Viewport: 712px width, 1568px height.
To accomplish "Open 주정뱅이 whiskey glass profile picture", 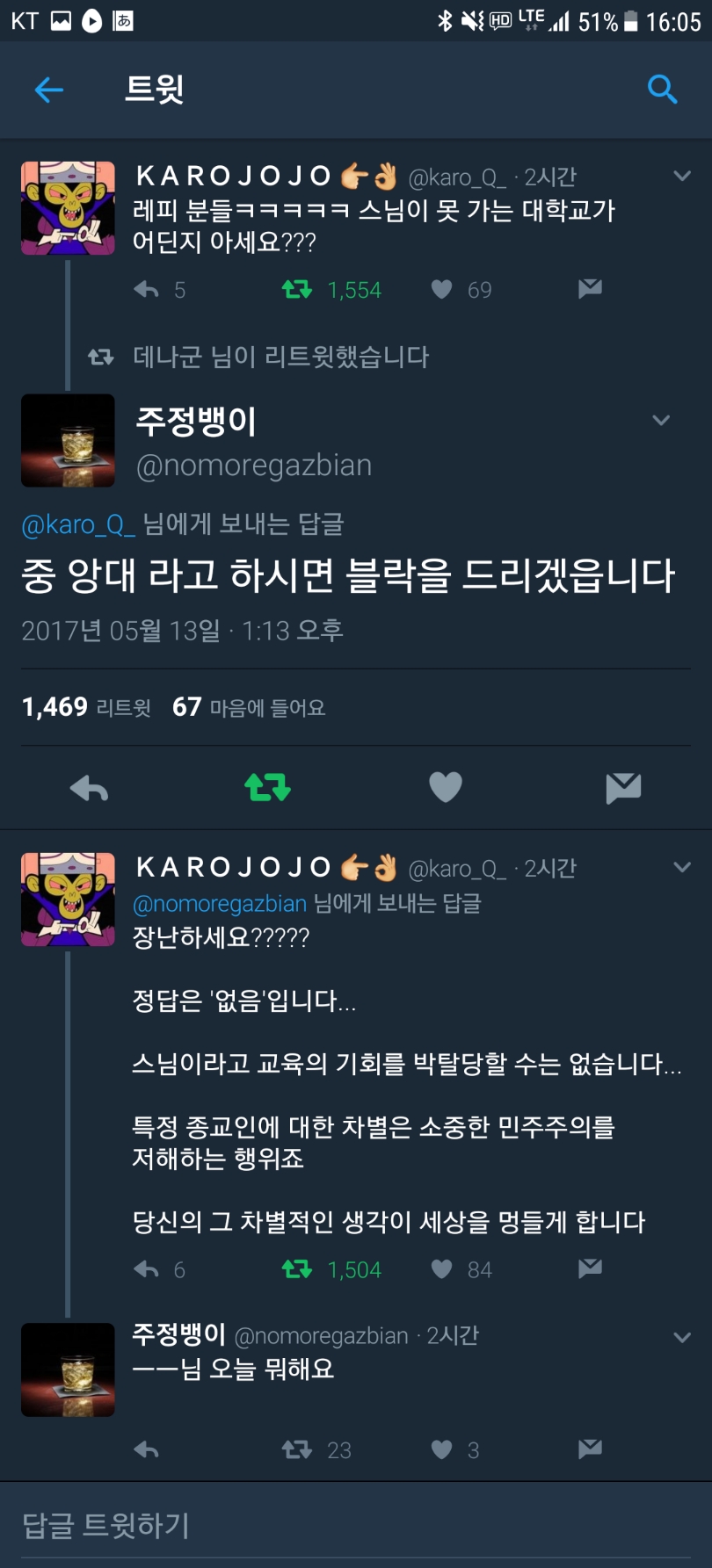I will pos(68,440).
